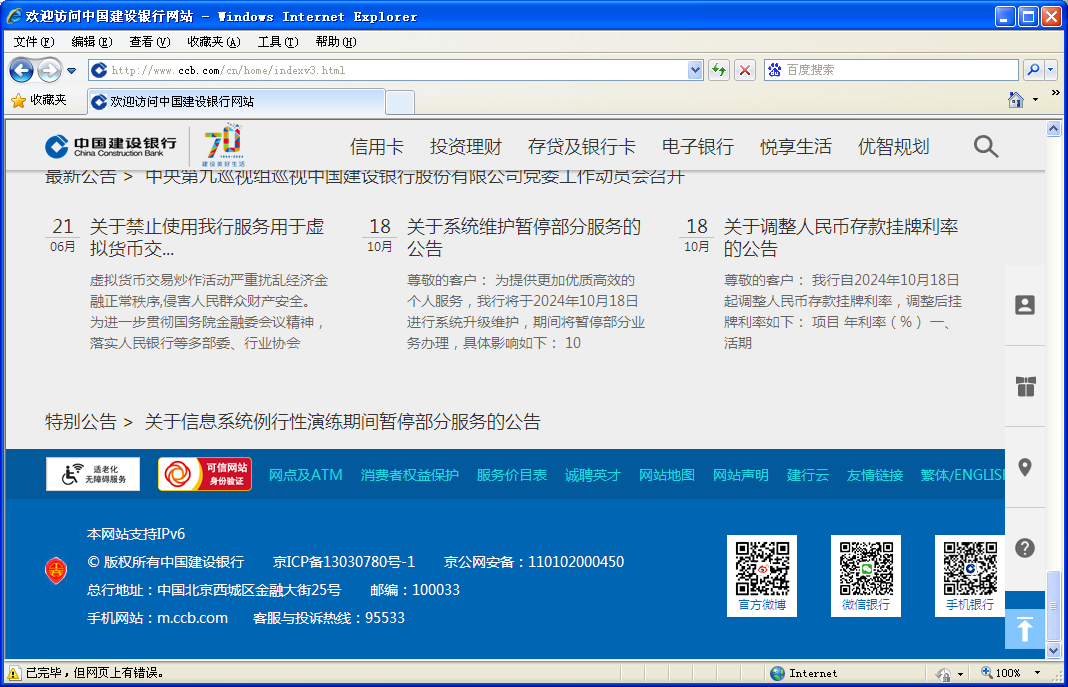The height and width of the screenshot is (687, 1068).
Task: Open the 网站地图 footer link
Action: pyautogui.click(x=667, y=475)
